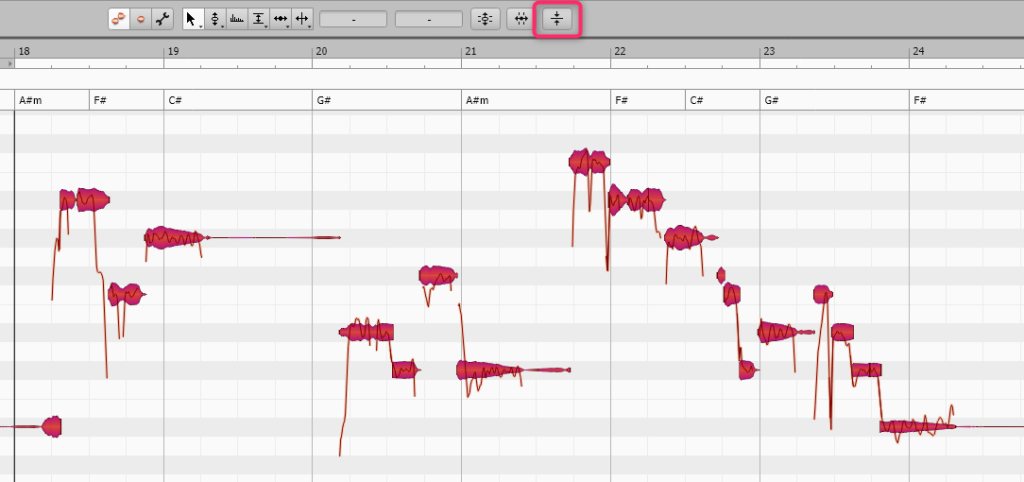Jump to bar 21 on the ruler

coord(471,51)
